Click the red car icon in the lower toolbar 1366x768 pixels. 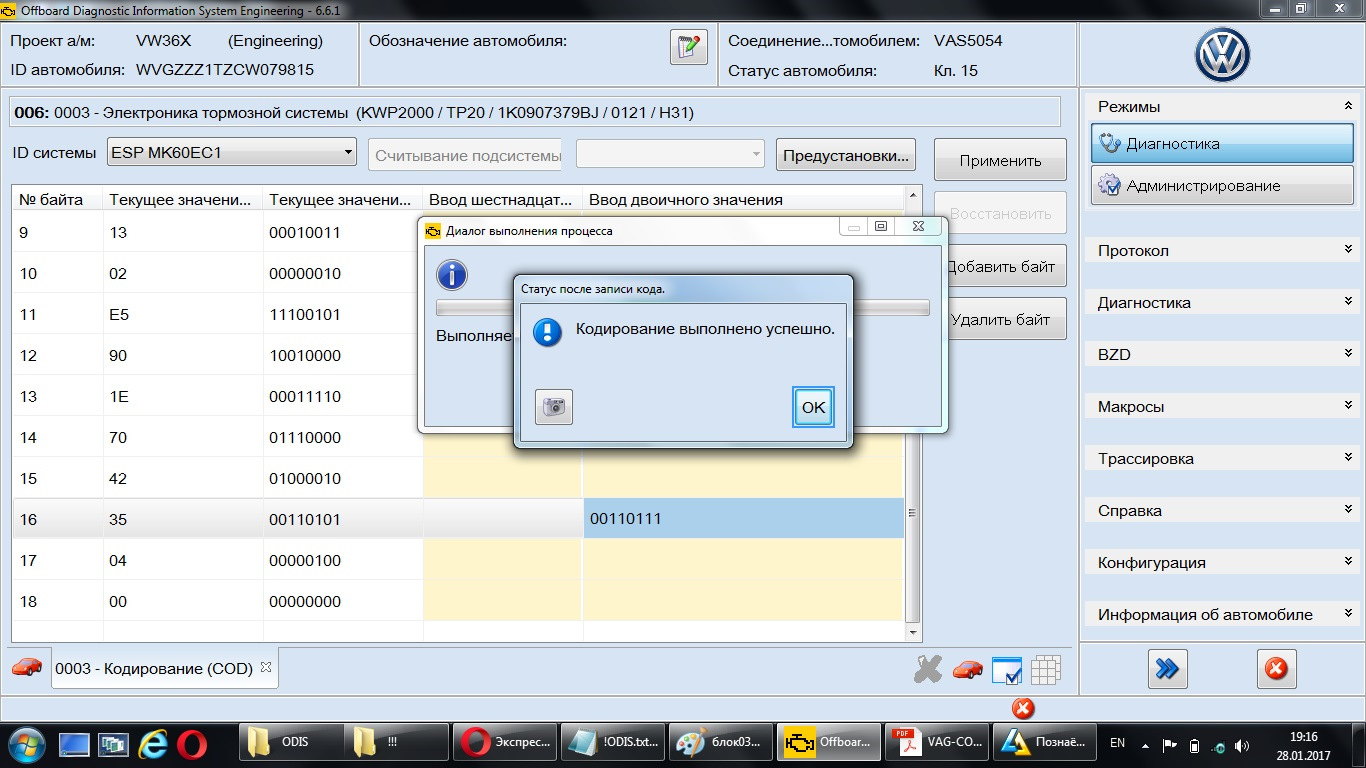pyautogui.click(x=967, y=669)
